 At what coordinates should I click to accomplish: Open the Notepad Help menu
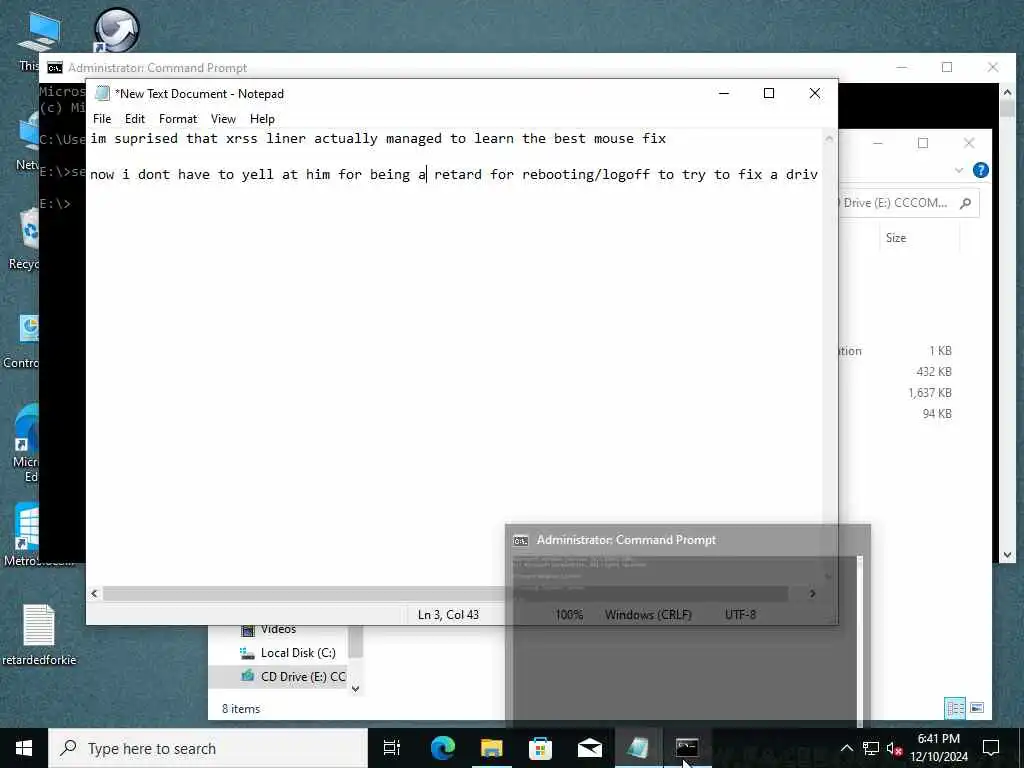pyautogui.click(x=262, y=119)
